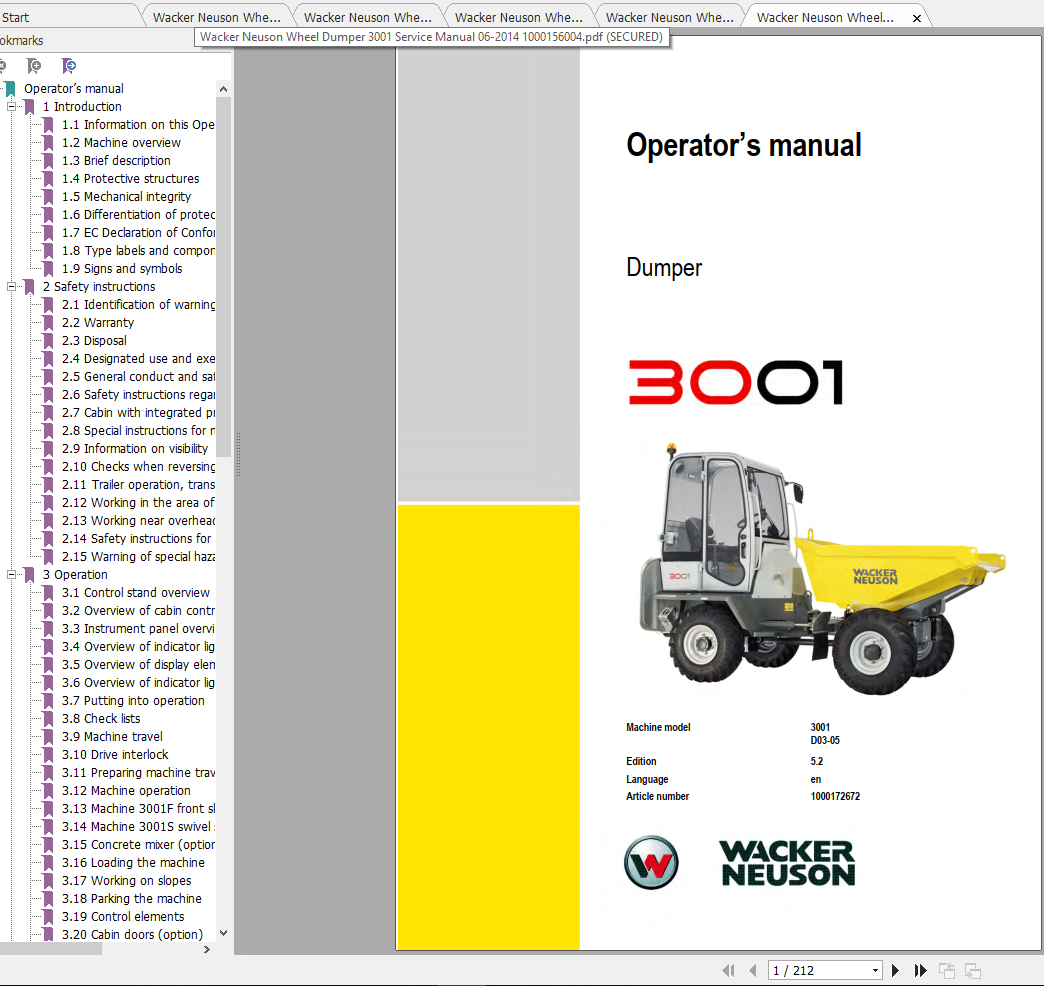Click the go-to-bookmark arrow icon

(x=68, y=66)
